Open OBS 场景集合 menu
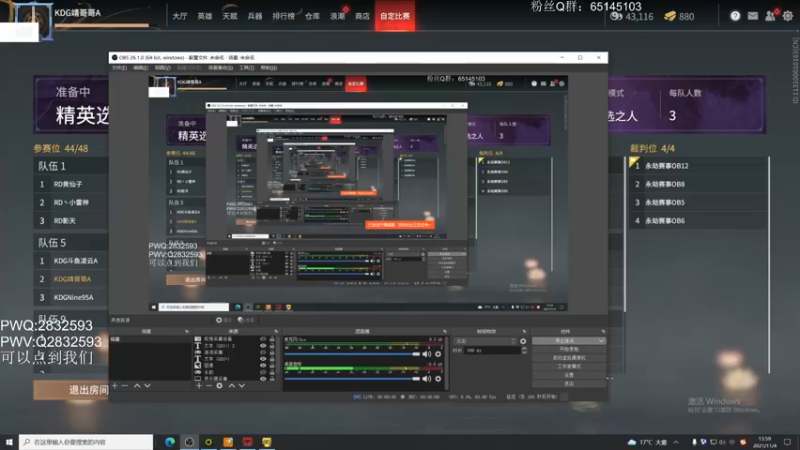This screenshot has height=450, width=800. (x=220, y=68)
